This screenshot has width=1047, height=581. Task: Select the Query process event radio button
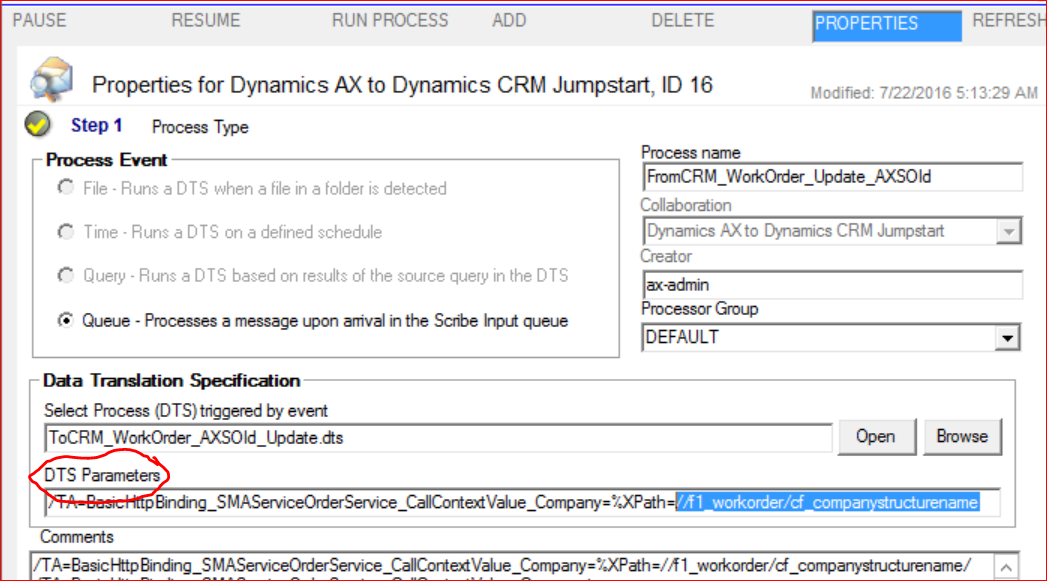click(x=65, y=275)
